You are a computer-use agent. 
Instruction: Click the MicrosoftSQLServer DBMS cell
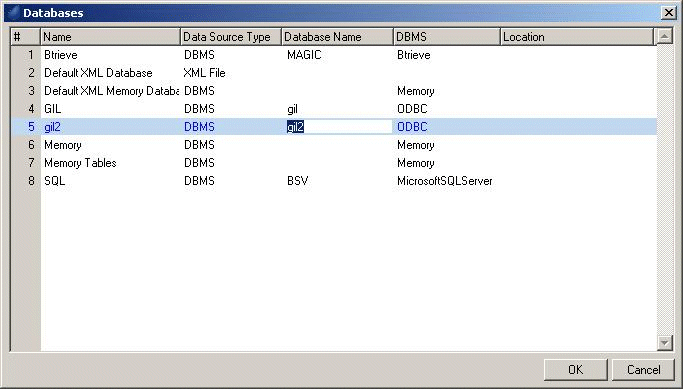click(x=445, y=181)
